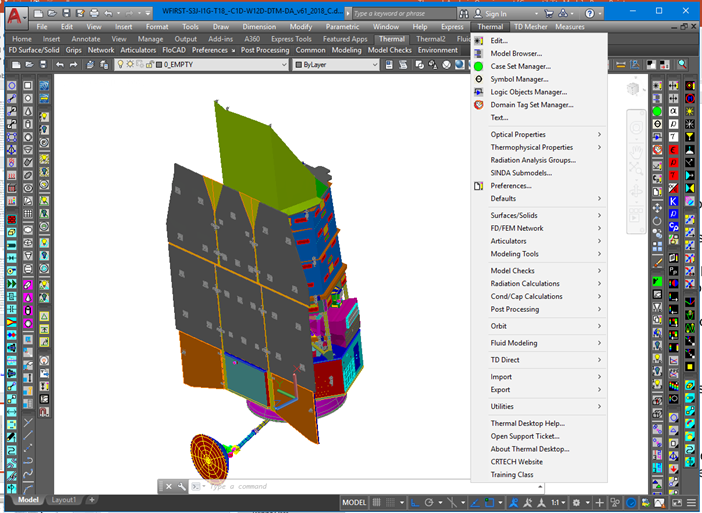Click the green Case Set Manager icon in right toolbar
Viewport: 702px width, 513px height.
pos(657,111)
